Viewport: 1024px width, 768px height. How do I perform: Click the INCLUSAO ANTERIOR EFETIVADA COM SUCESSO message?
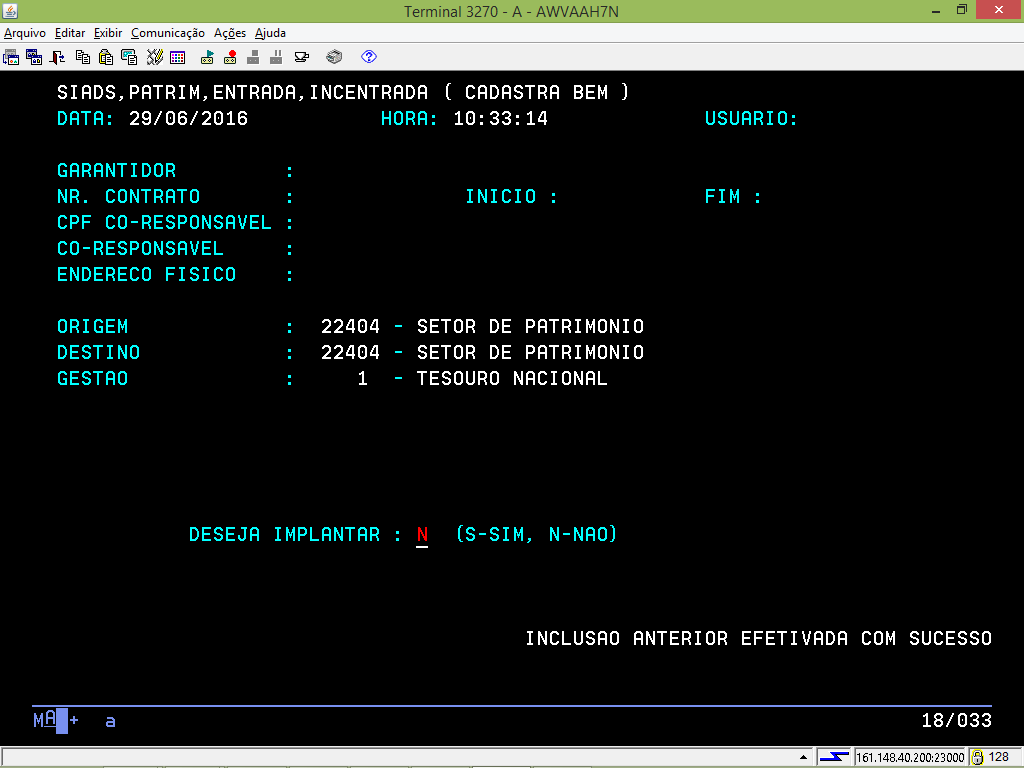759,638
